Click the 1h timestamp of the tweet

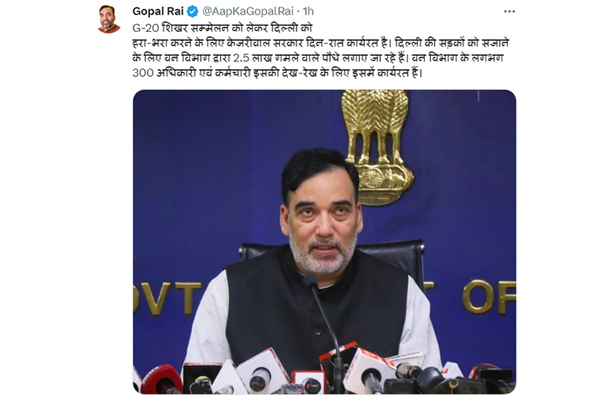308,11
